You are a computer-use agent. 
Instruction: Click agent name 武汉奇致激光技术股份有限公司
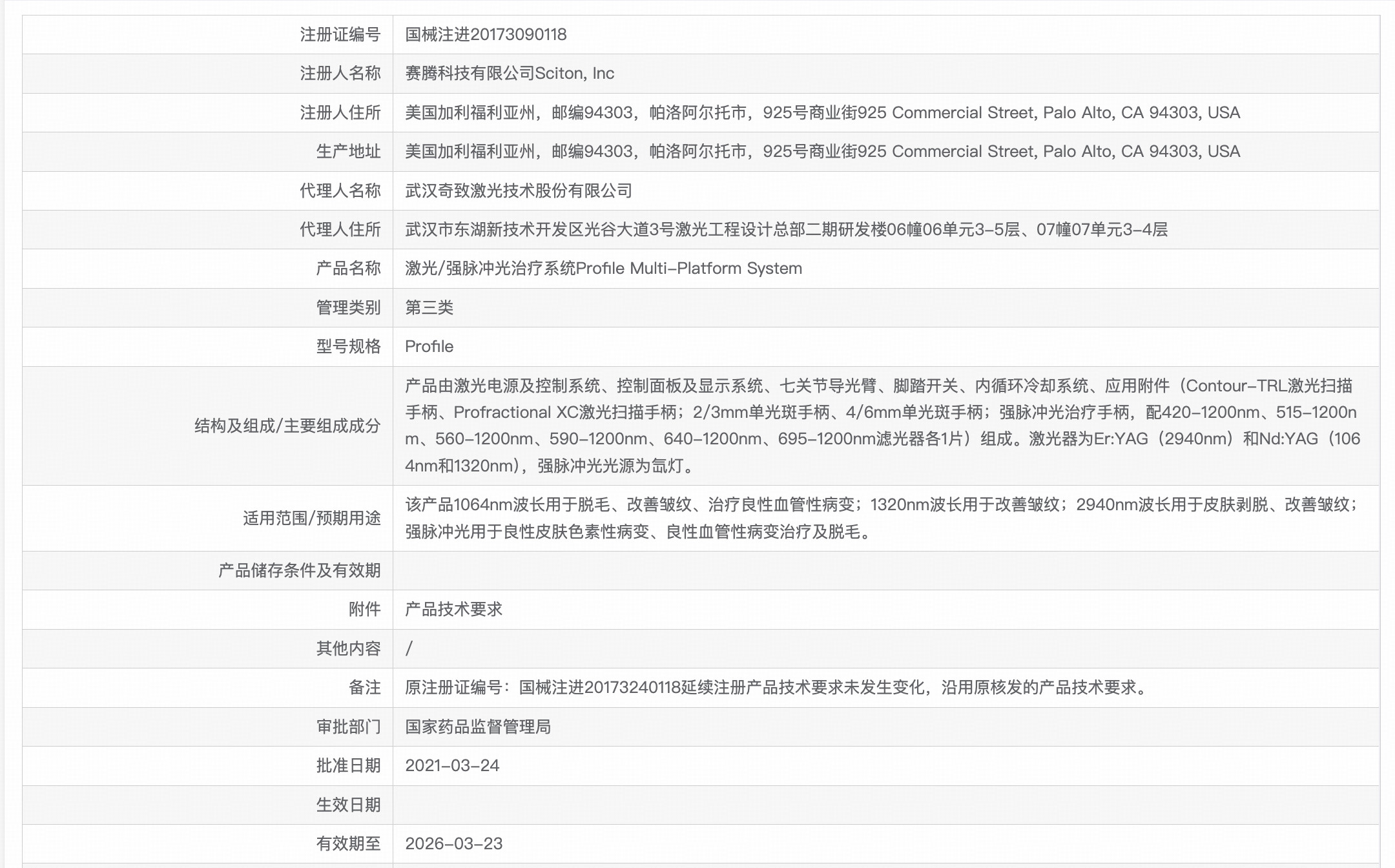(519, 191)
